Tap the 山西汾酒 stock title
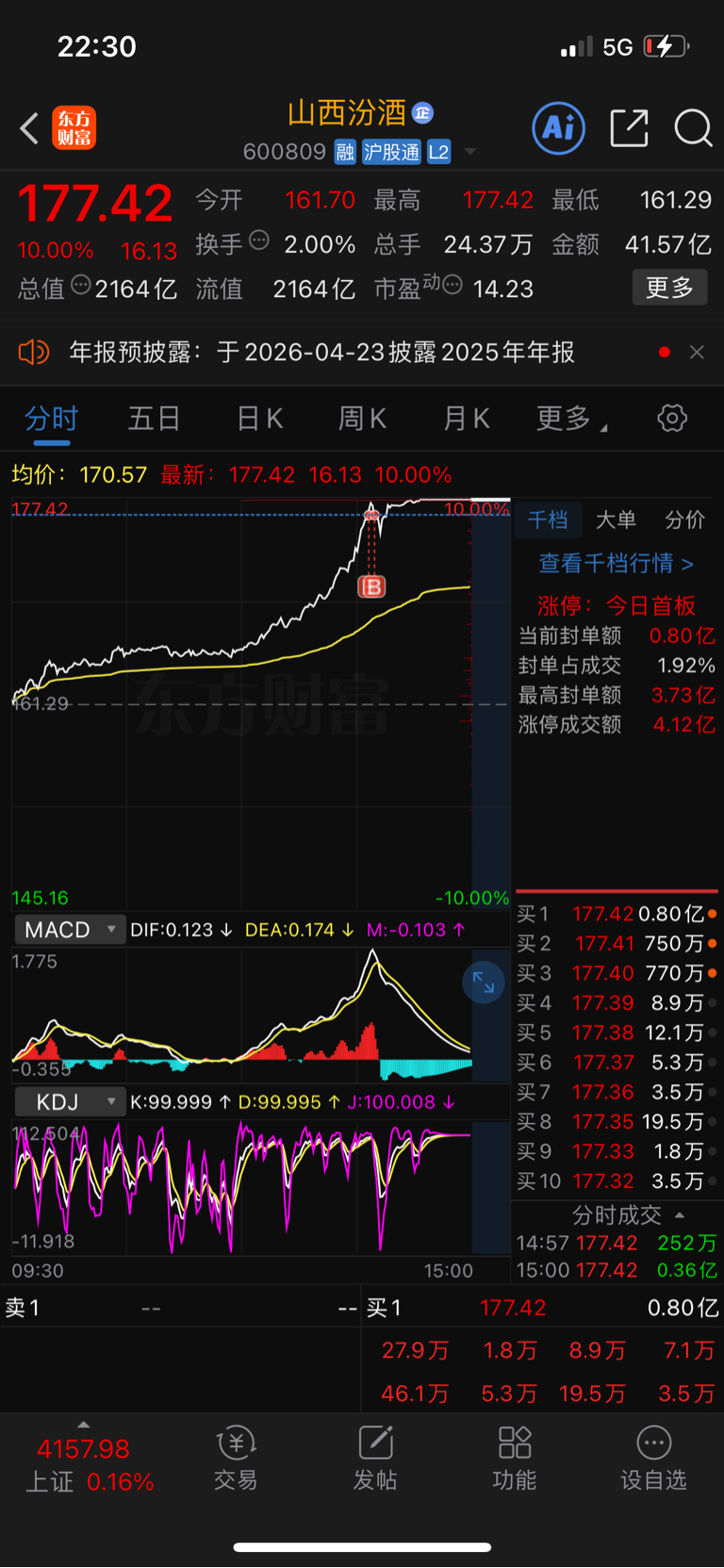The image size is (724, 1568). pos(346,113)
